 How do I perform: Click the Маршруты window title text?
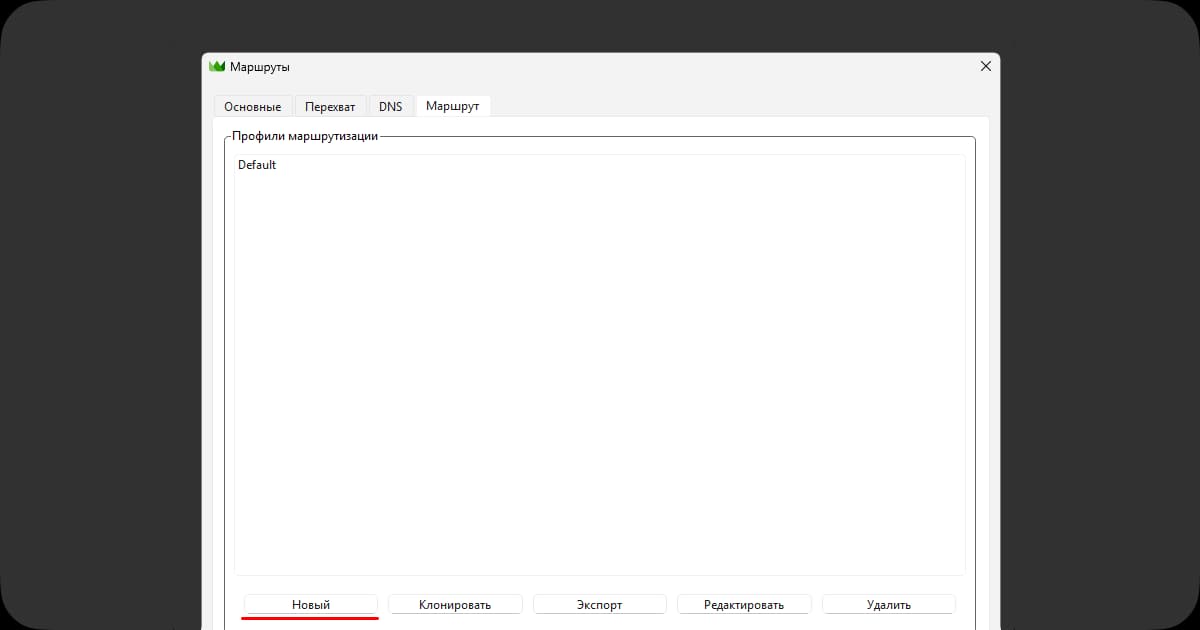click(x=260, y=67)
